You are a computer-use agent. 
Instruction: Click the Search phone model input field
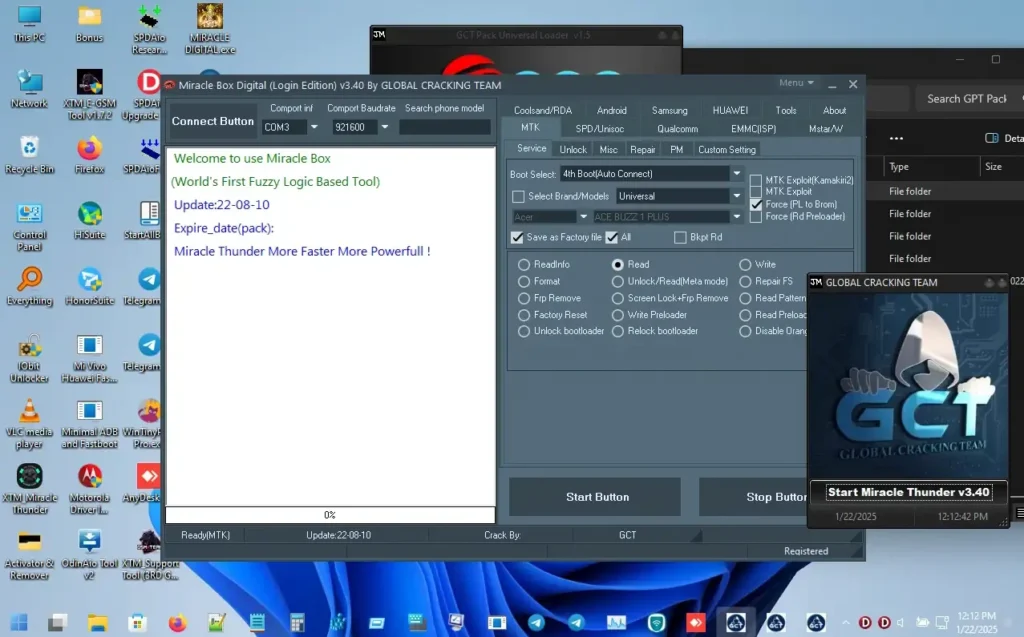(443, 126)
